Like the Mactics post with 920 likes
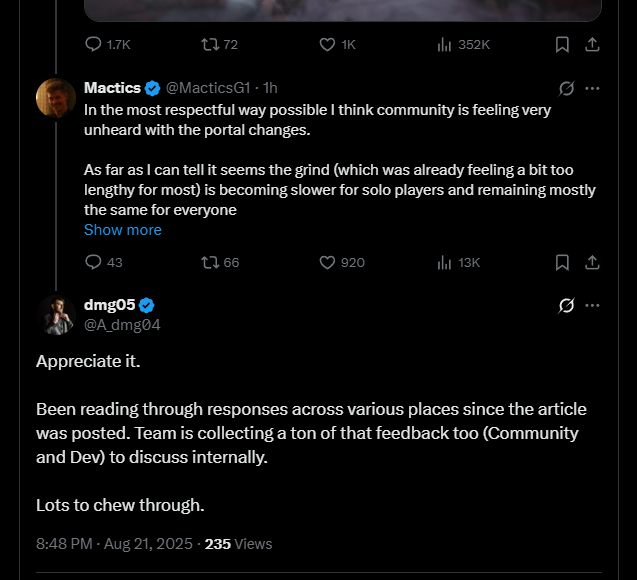 click(x=327, y=262)
